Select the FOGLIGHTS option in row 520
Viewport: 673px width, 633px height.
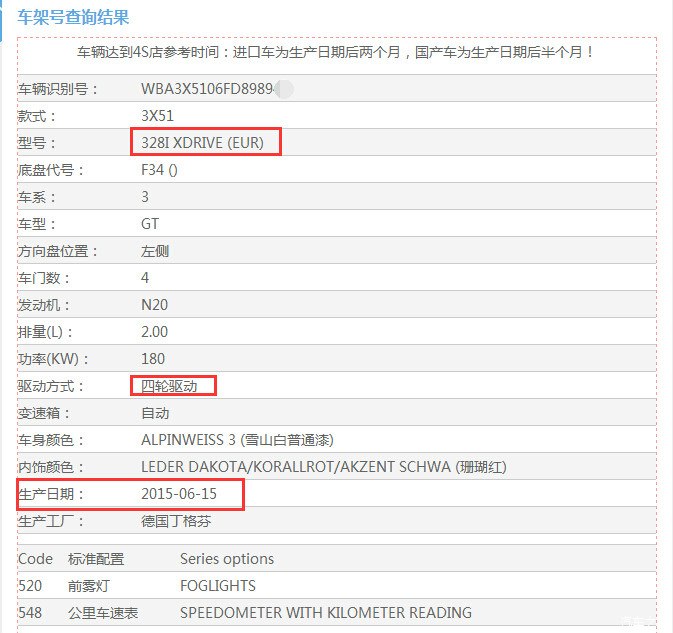(x=217, y=586)
